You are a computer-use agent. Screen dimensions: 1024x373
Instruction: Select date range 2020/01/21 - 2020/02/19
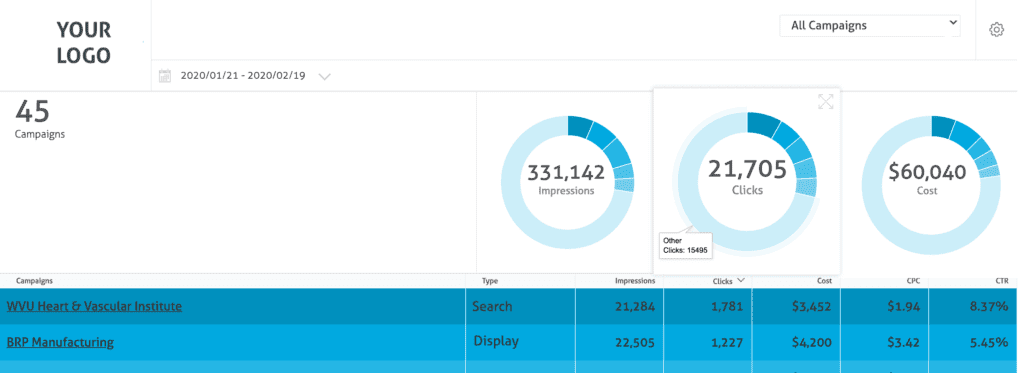point(243,76)
